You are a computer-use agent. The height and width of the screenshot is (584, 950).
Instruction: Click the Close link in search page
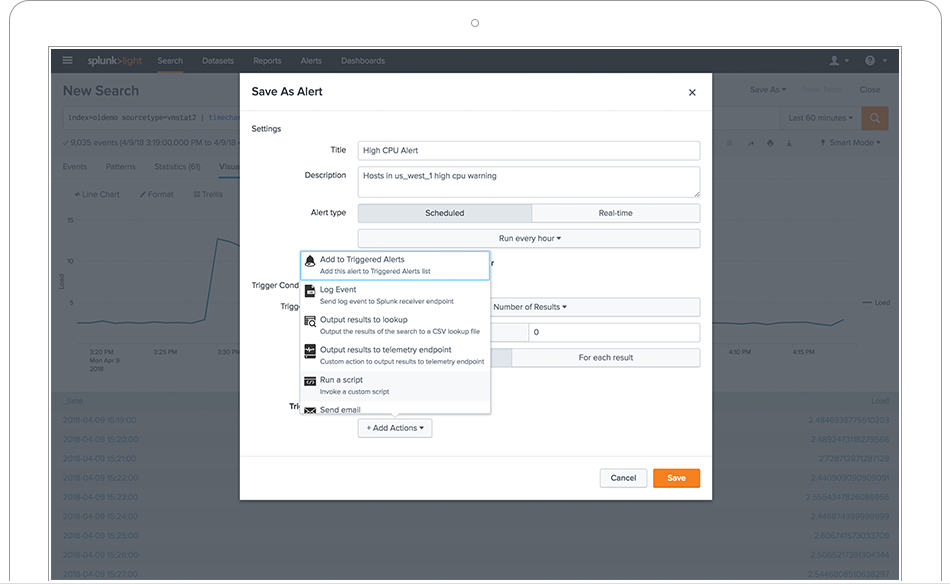tap(869, 90)
